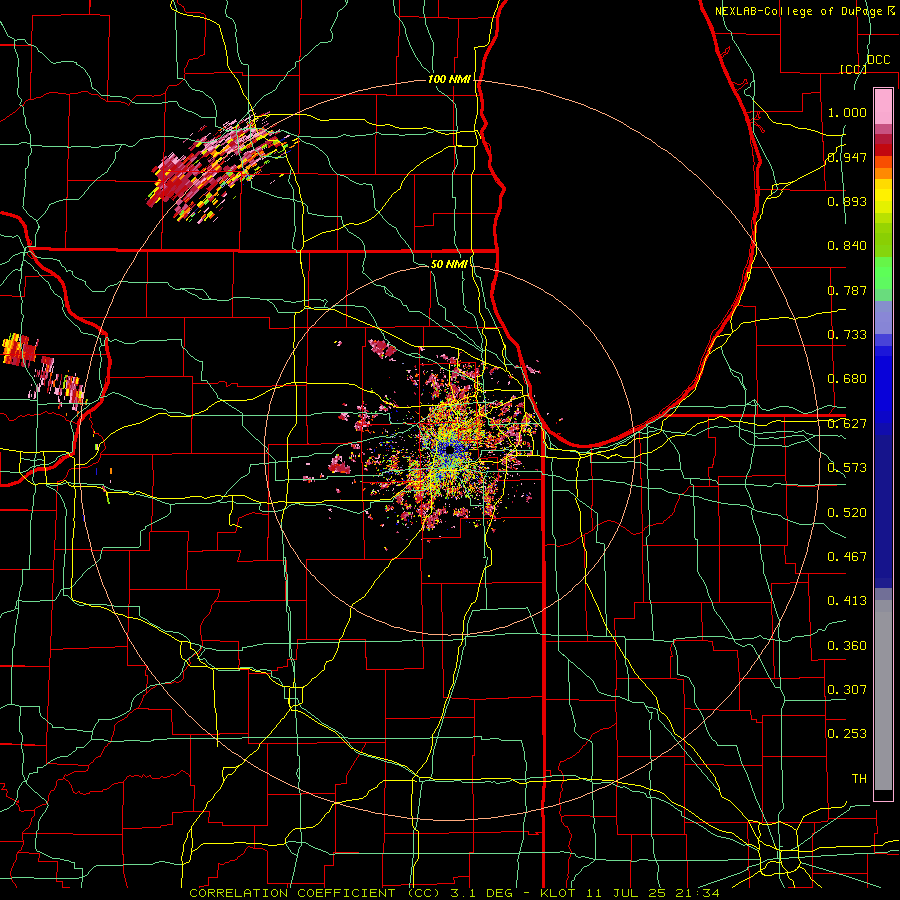Click the 0.467 scale value
Viewport: 900px width, 900px height.
[x=847, y=557]
